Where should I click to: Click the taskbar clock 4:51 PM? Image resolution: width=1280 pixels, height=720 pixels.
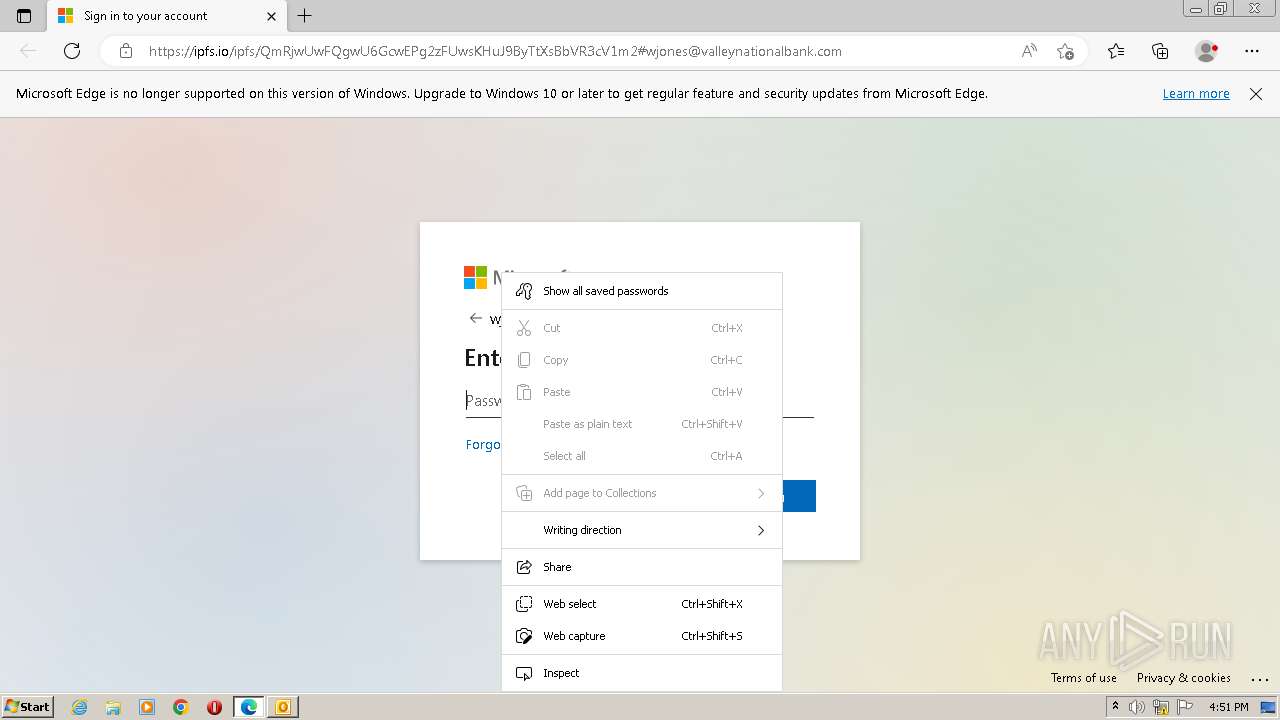1229,707
